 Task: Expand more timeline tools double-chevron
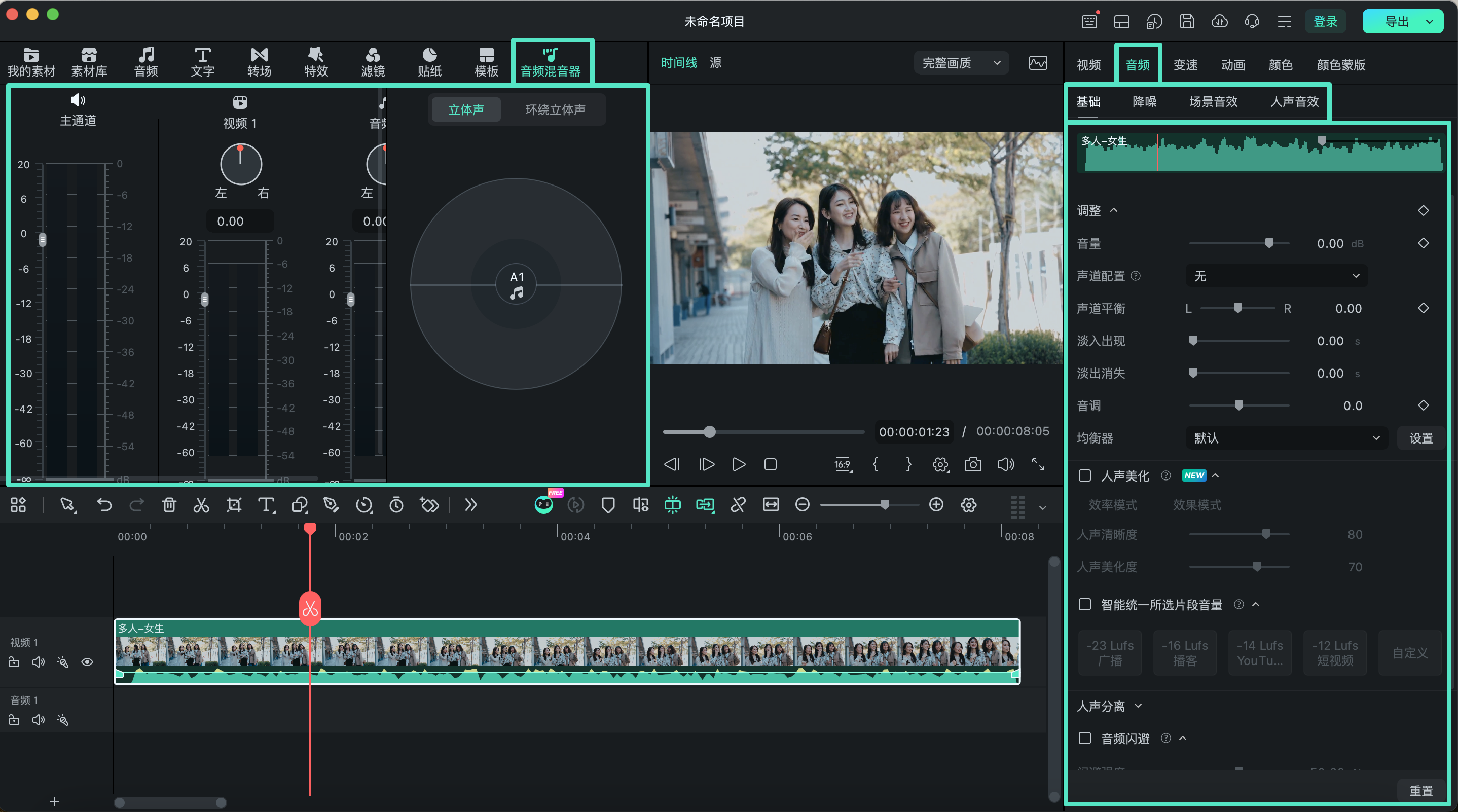471,505
